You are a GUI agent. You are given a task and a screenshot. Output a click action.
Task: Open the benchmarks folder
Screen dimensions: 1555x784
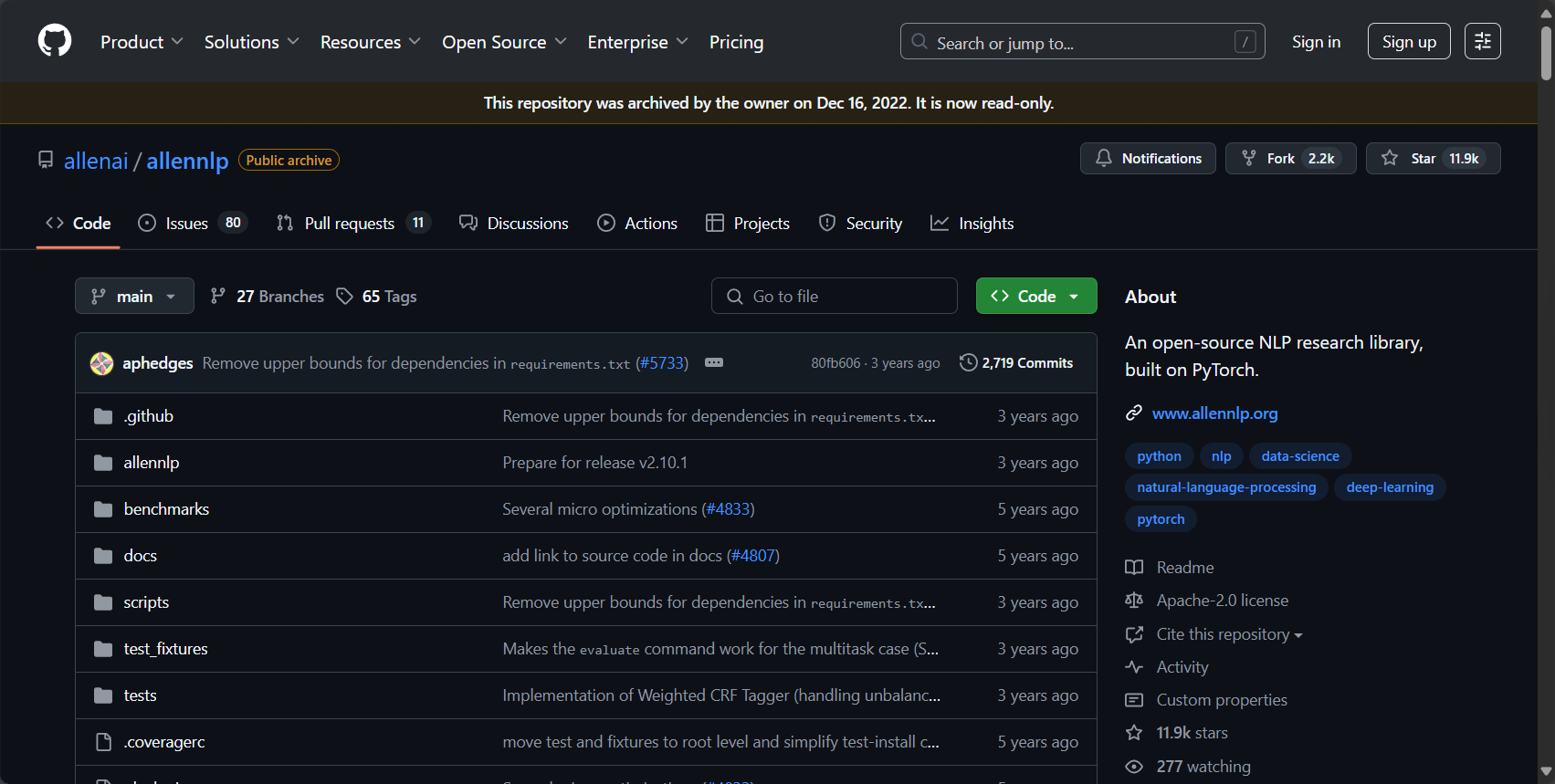click(166, 509)
